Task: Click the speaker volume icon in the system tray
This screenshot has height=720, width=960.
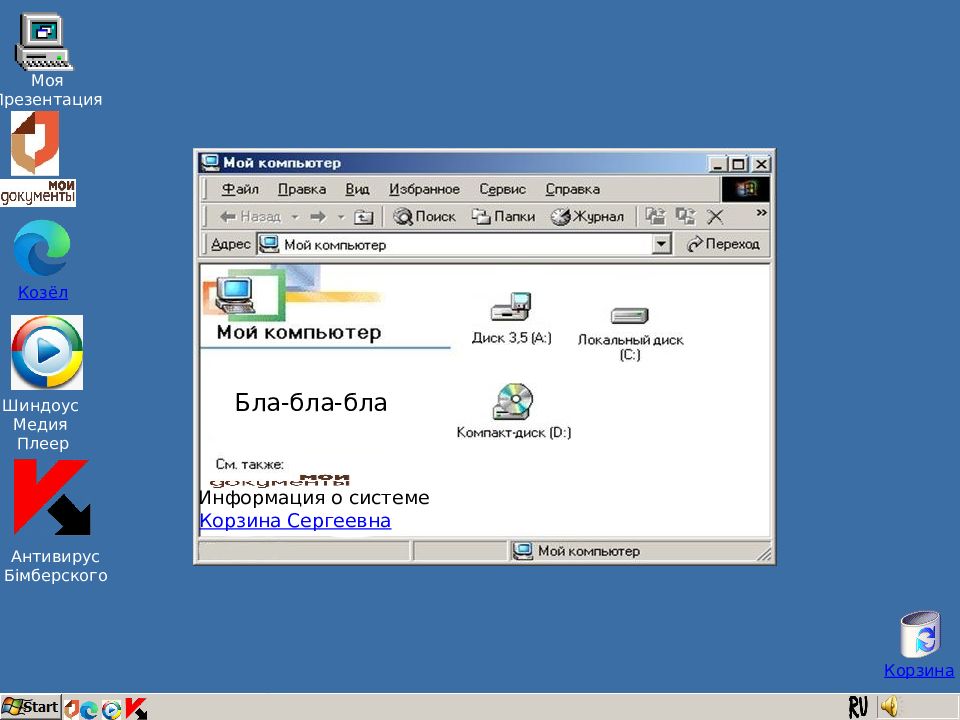Action: 889,707
